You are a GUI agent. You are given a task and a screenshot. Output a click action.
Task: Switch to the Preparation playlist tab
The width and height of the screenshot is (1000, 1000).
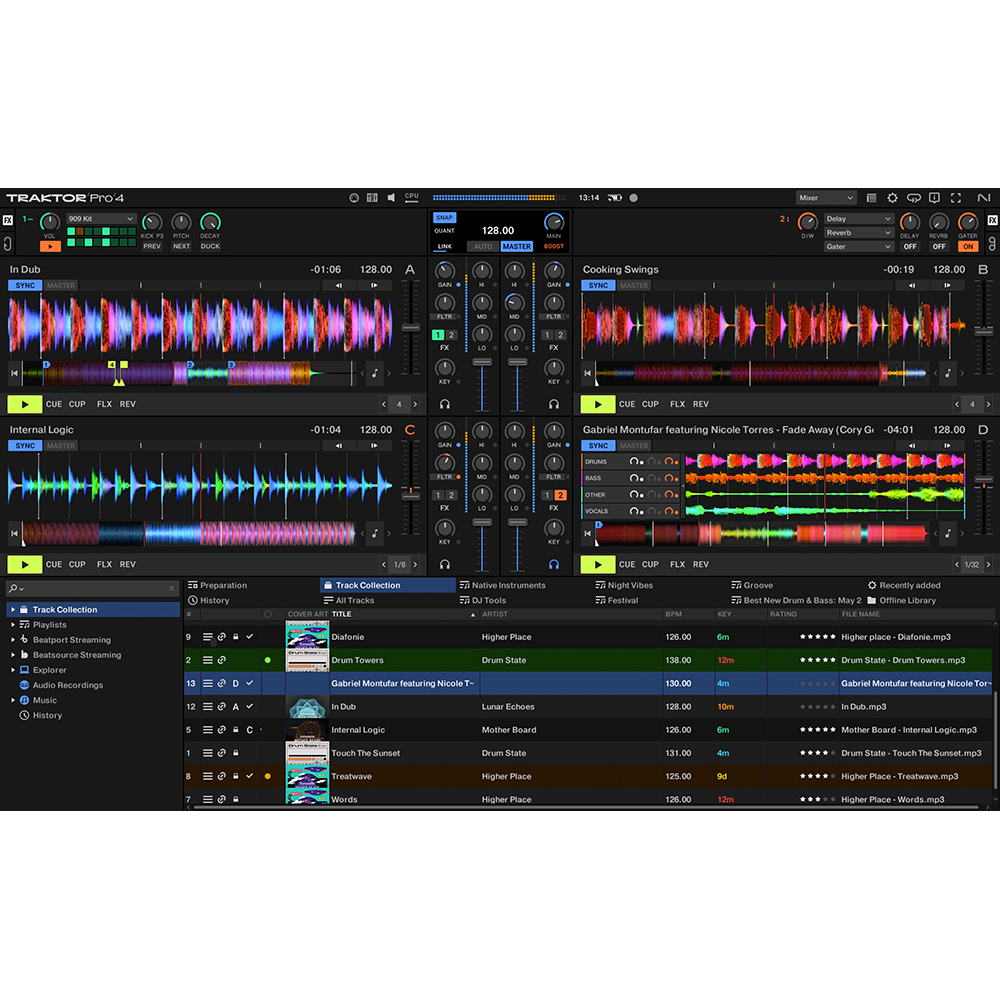(x=225, y=585)
